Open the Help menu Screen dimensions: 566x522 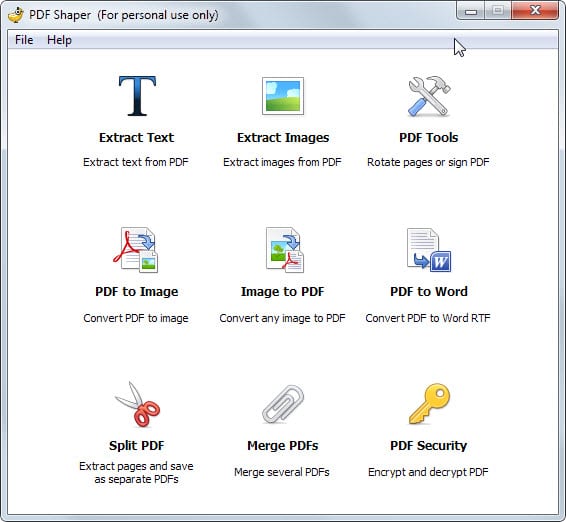pyautogui.click(x=59, y=40)
